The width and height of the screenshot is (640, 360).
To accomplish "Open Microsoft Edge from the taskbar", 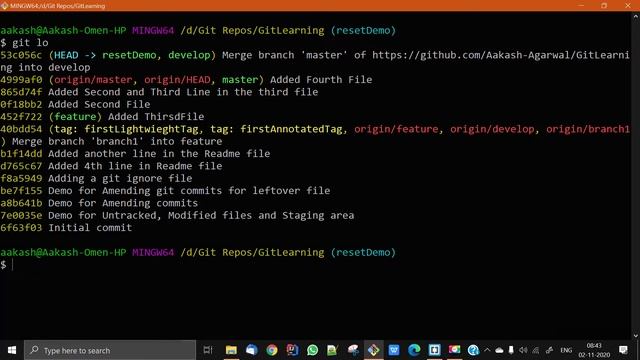I will point(414,350).
